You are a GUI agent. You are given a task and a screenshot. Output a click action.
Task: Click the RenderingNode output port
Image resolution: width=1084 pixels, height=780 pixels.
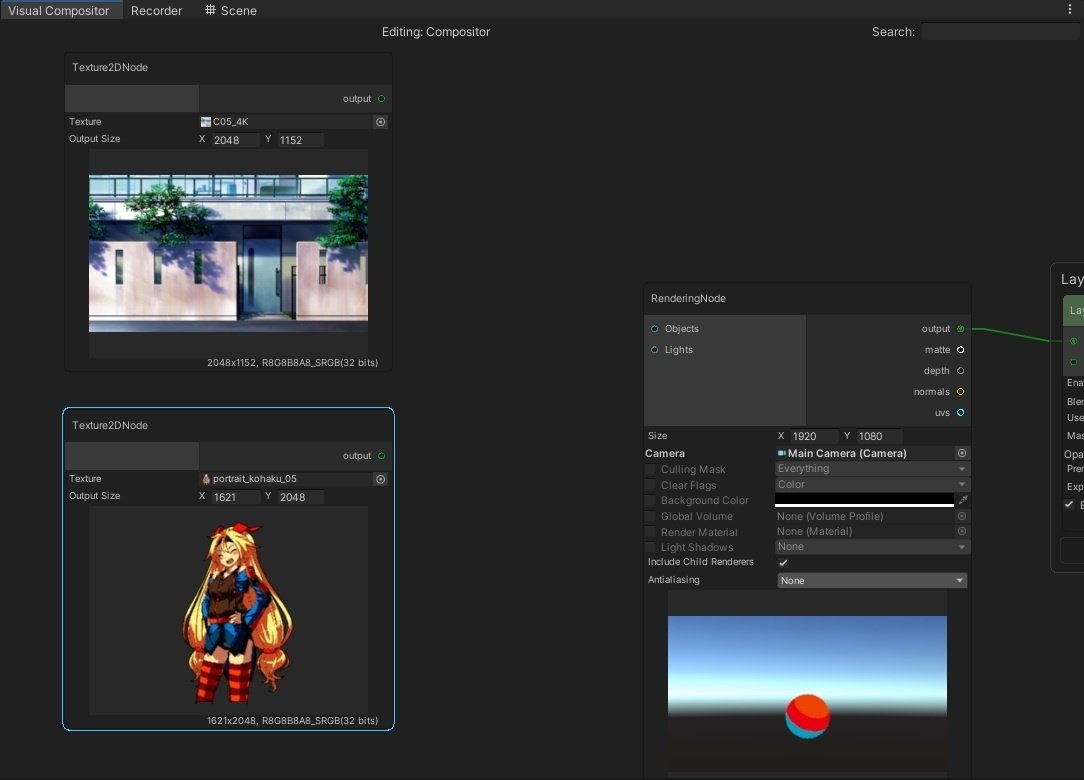[x=960, y=328]
